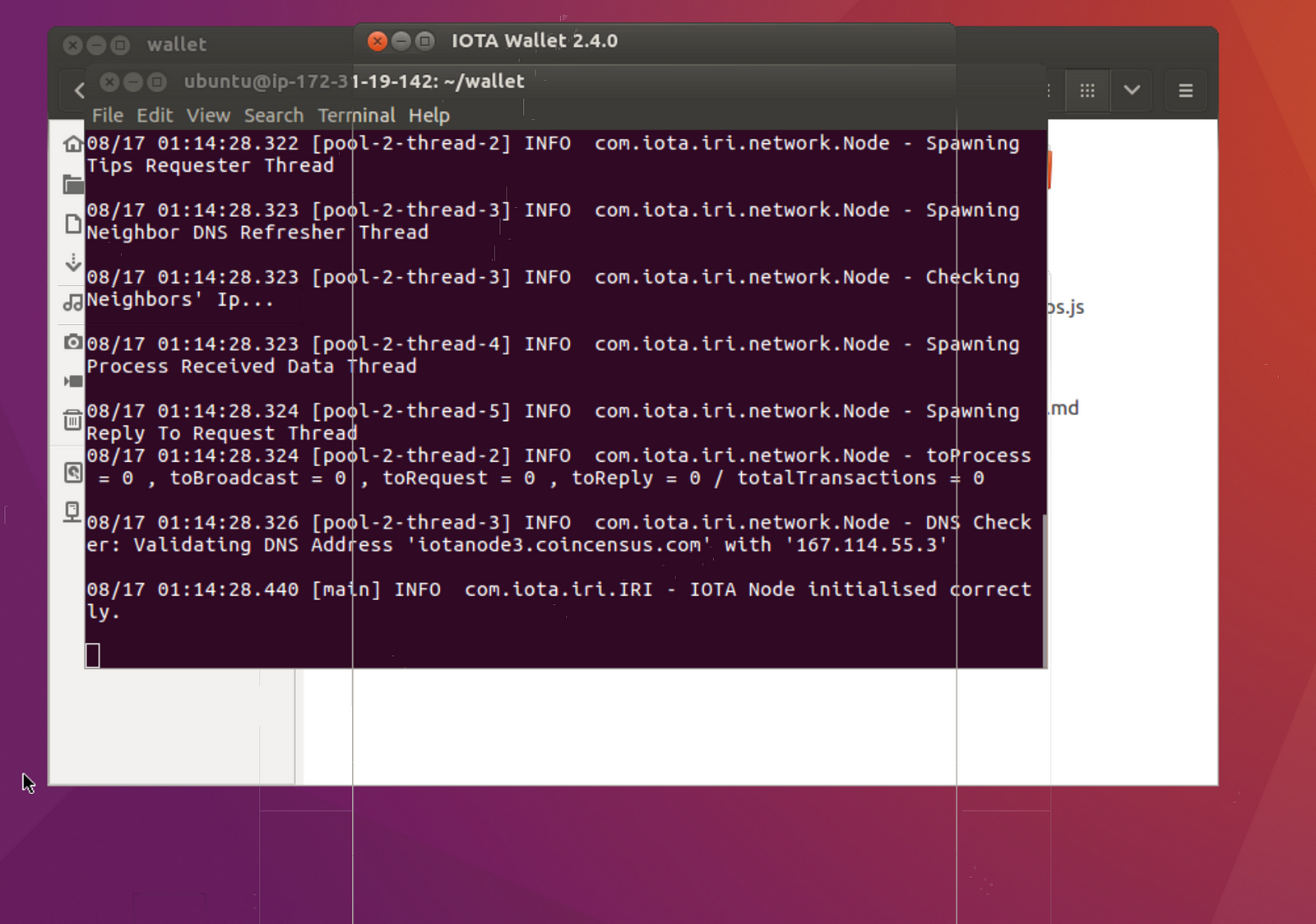Screen dimensions: 1316x924
Task: Click 'Process Received Data Thread' log line
Action: point(252,367)
